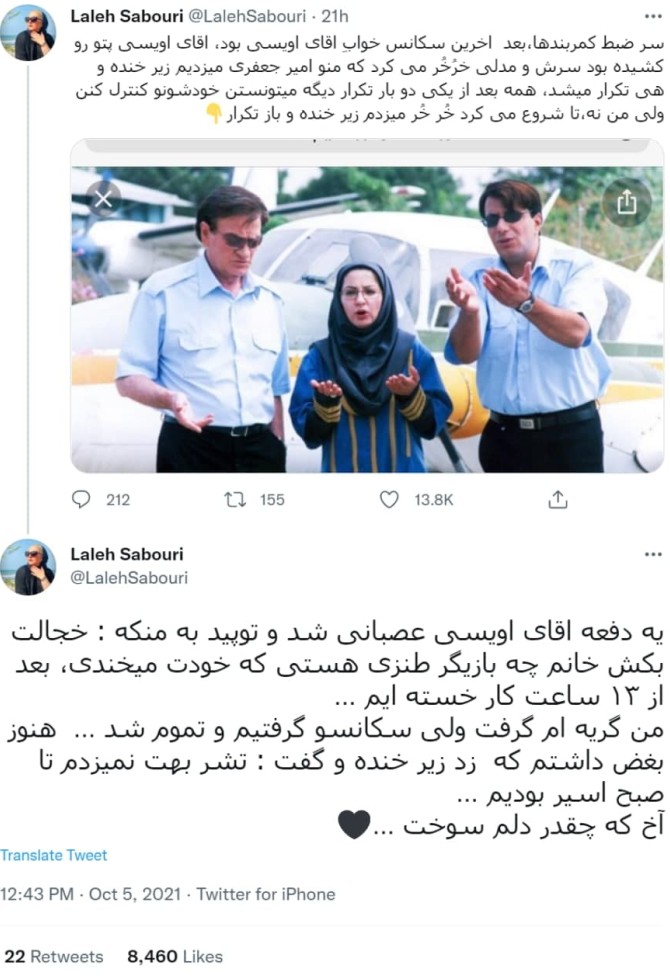
Task: Open the airplane photo with three people
Action: tap(367, 318)
